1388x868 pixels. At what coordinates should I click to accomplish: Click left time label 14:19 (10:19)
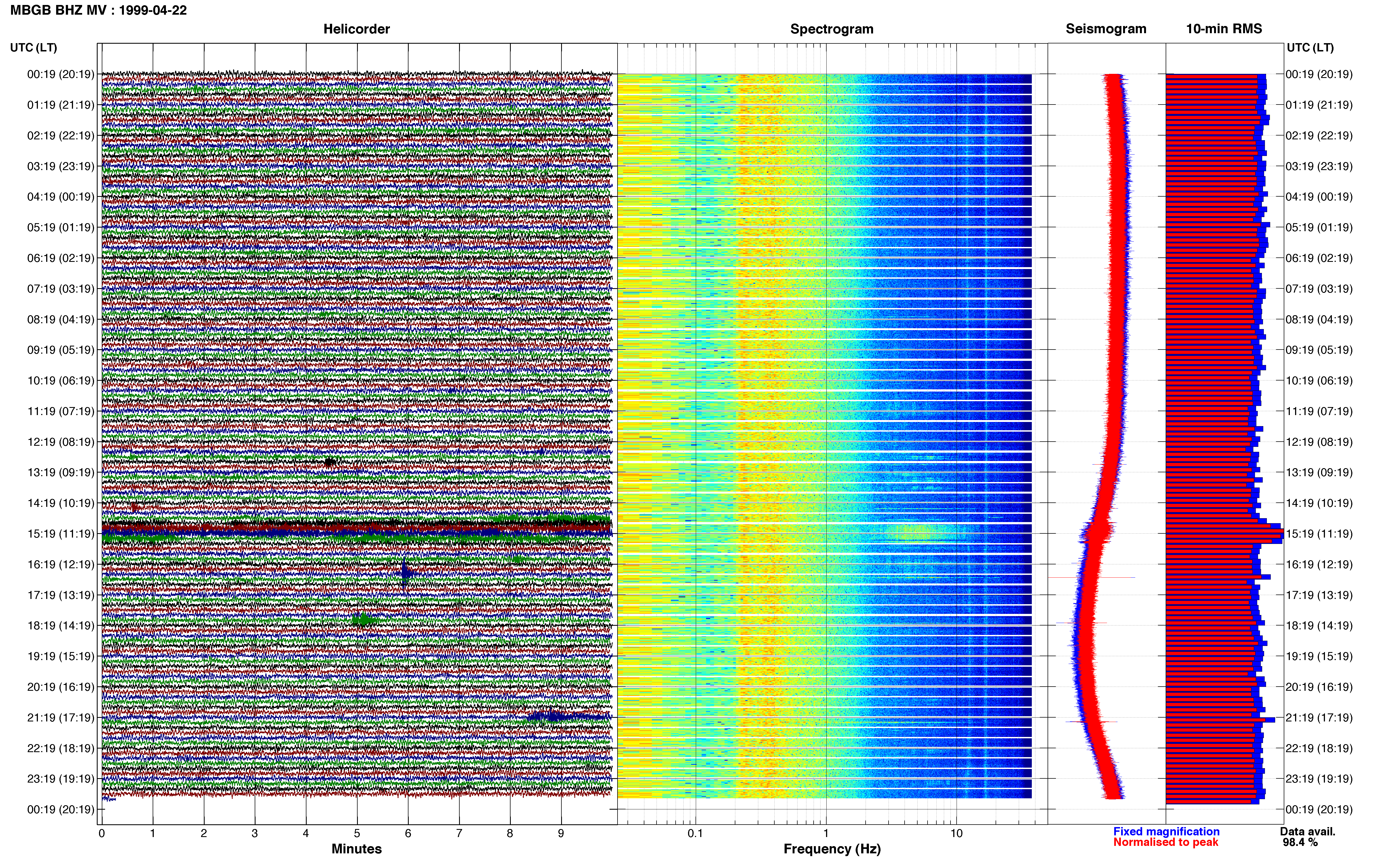coord(61,503)
